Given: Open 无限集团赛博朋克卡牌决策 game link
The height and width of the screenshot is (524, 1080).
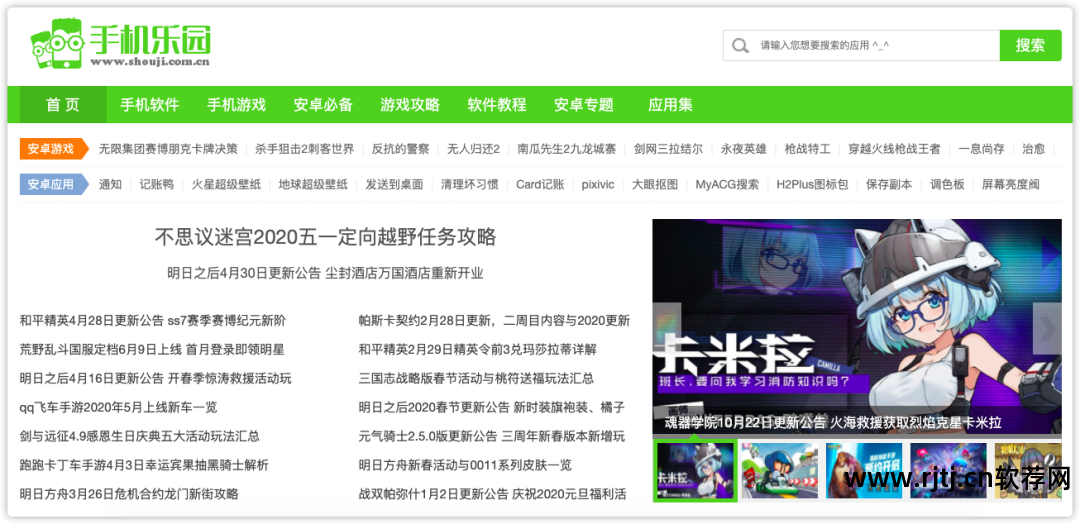Looking at the screenshot, I should coord(168,149).
